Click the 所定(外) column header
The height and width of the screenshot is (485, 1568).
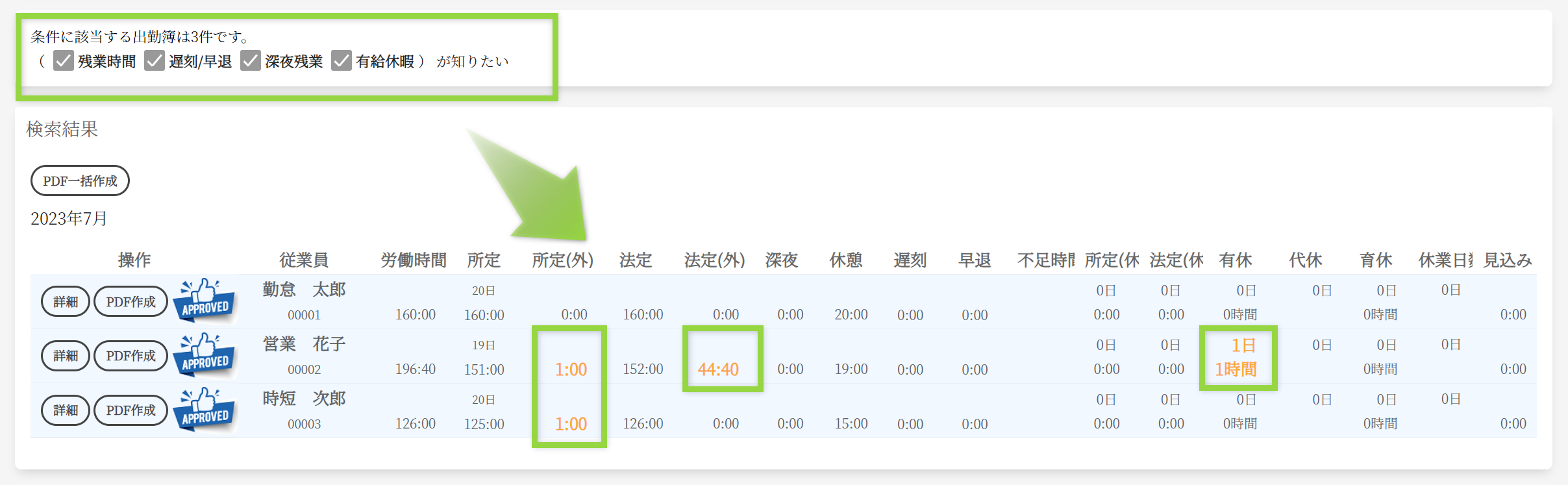(562, 260)
